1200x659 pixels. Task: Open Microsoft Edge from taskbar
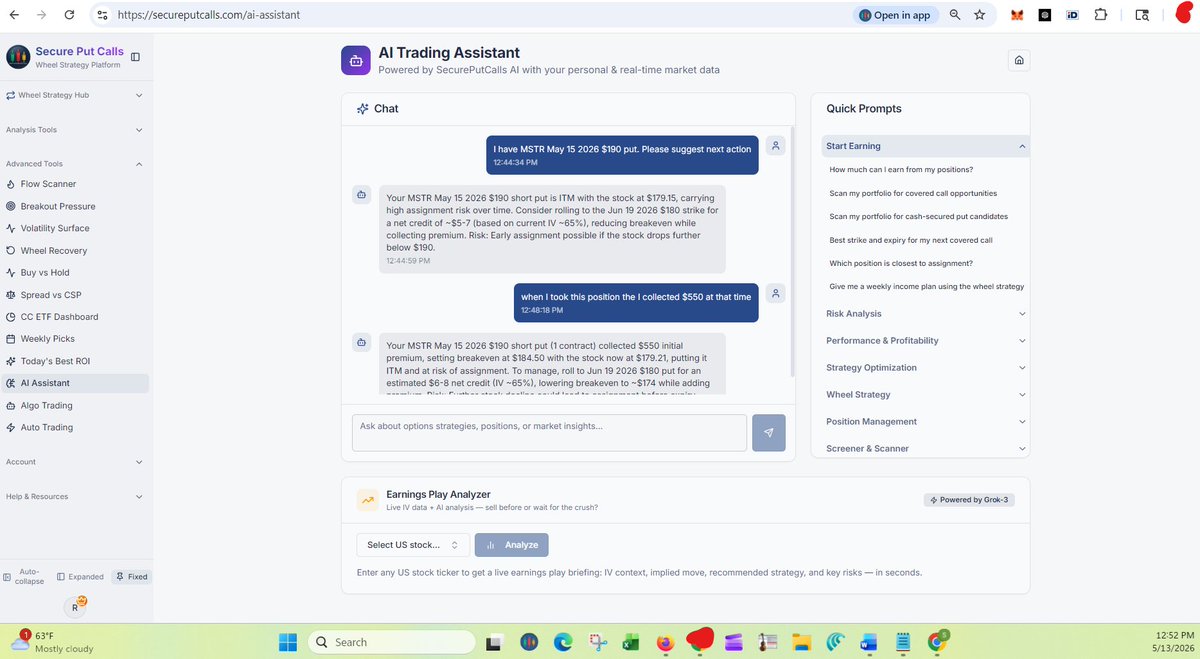click(562, 642)
